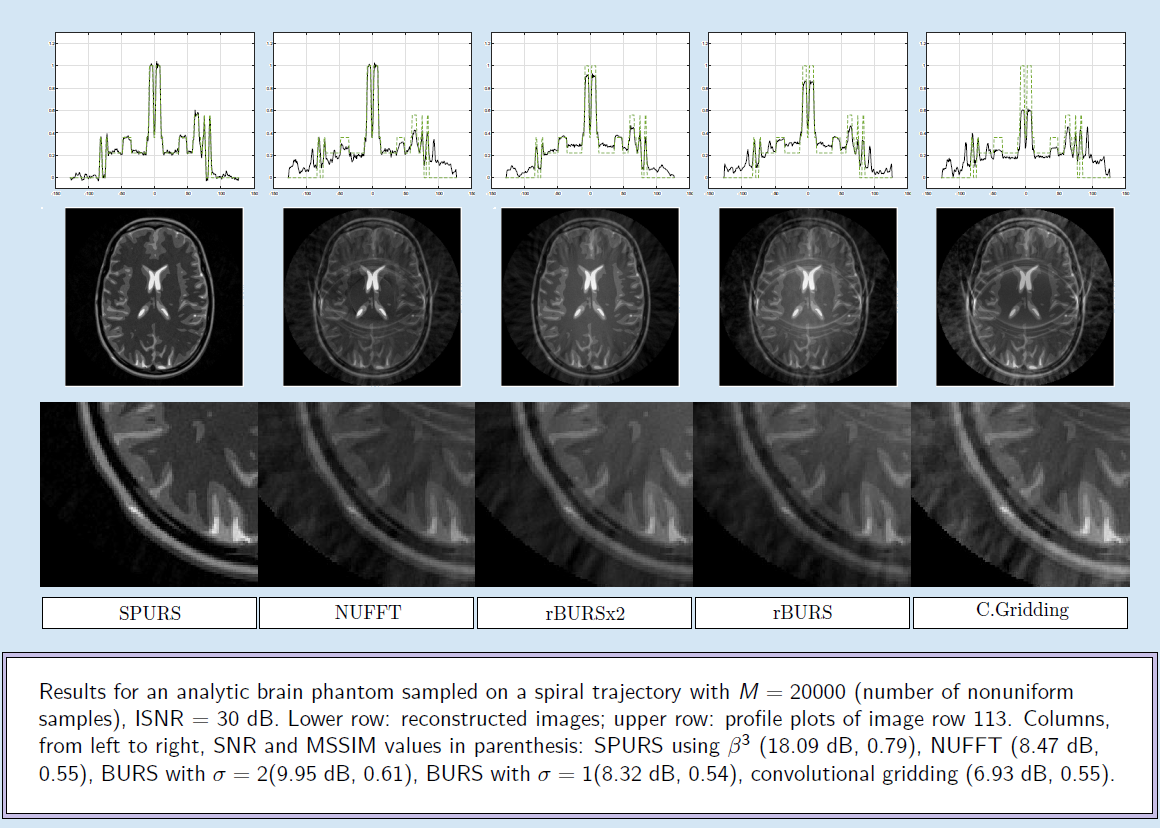Click the rBURS zoomed brain crop
The width and height of the screenshot is (1160, 828).
click(802, 494)
